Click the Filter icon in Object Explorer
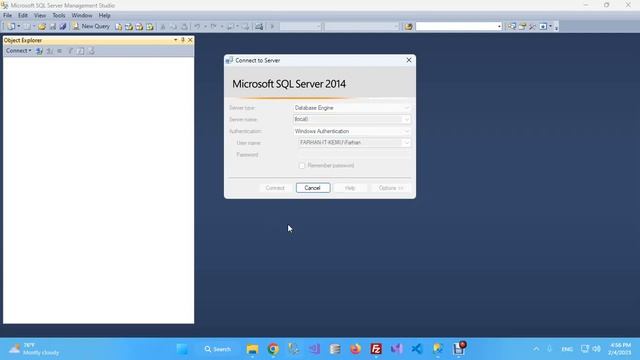Screen dimensions: 640x360 [70, 51]
